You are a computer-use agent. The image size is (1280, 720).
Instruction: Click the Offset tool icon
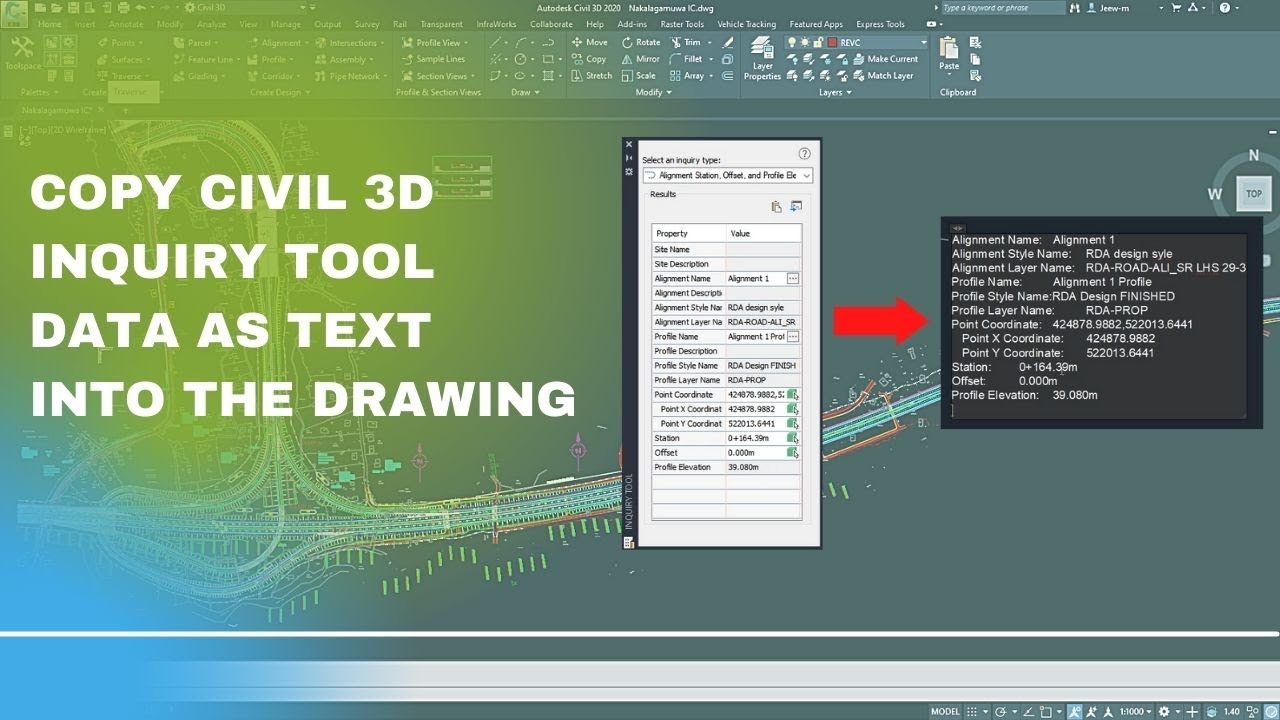click(x=728, y=76)
